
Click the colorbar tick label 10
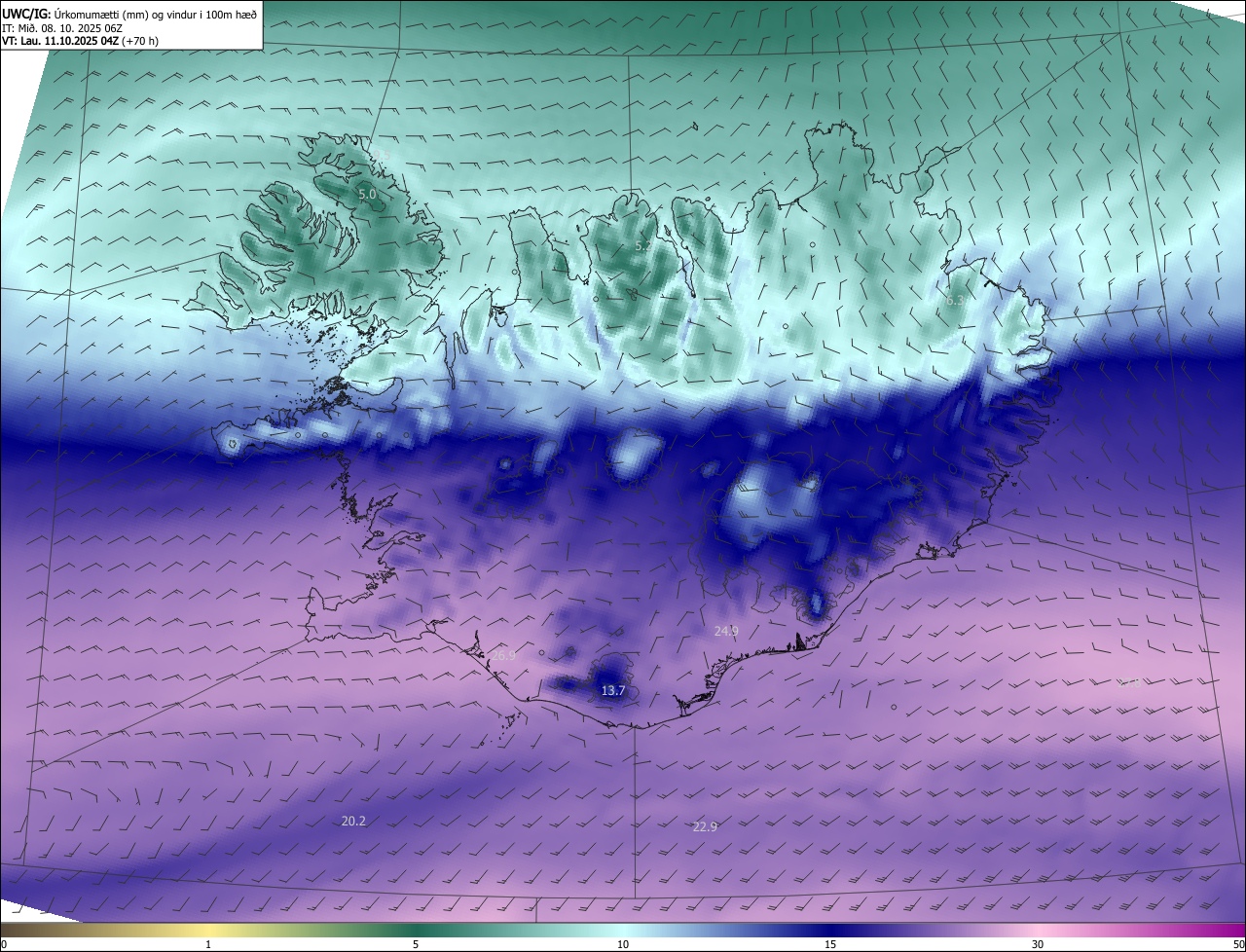(x=623, y=945)
